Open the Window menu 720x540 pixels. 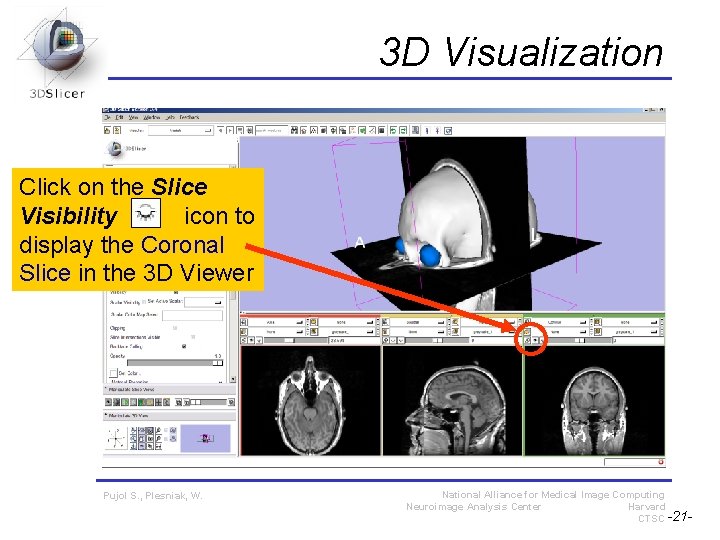[x=151, y=118]
